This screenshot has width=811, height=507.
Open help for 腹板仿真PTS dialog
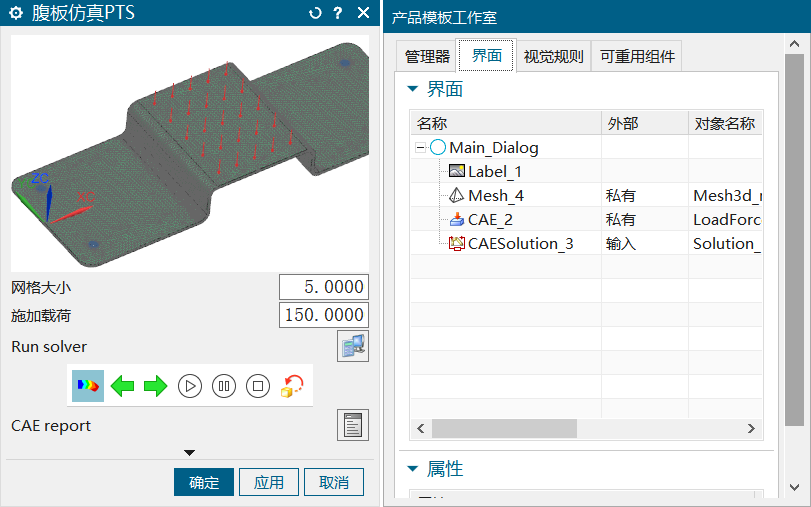(338, 13)
